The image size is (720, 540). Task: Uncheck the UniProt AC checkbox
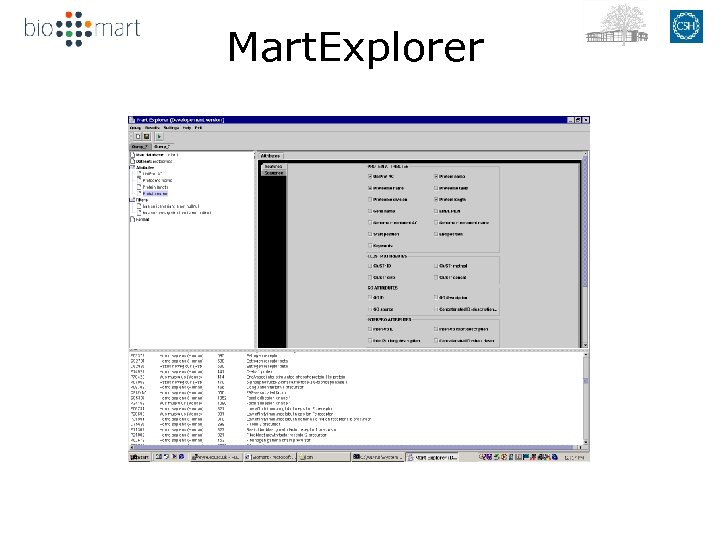(370, 176)
